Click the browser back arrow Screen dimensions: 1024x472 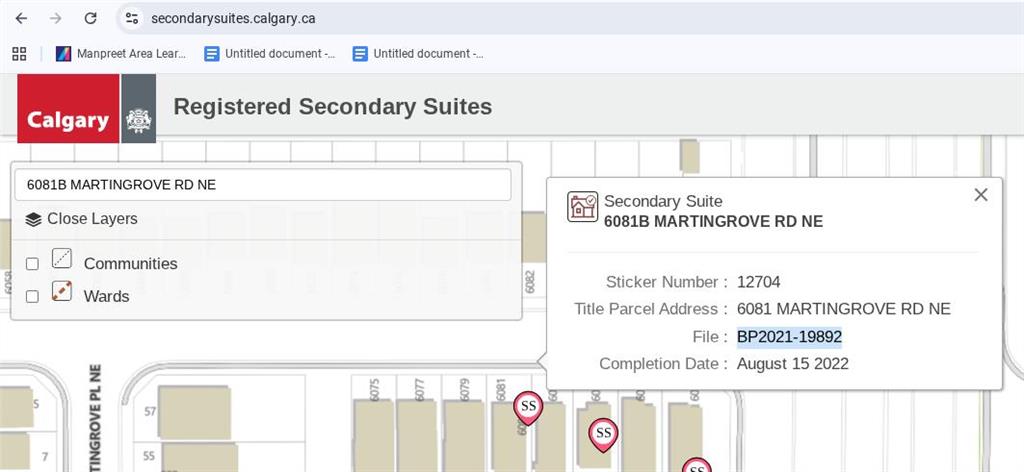21,18
